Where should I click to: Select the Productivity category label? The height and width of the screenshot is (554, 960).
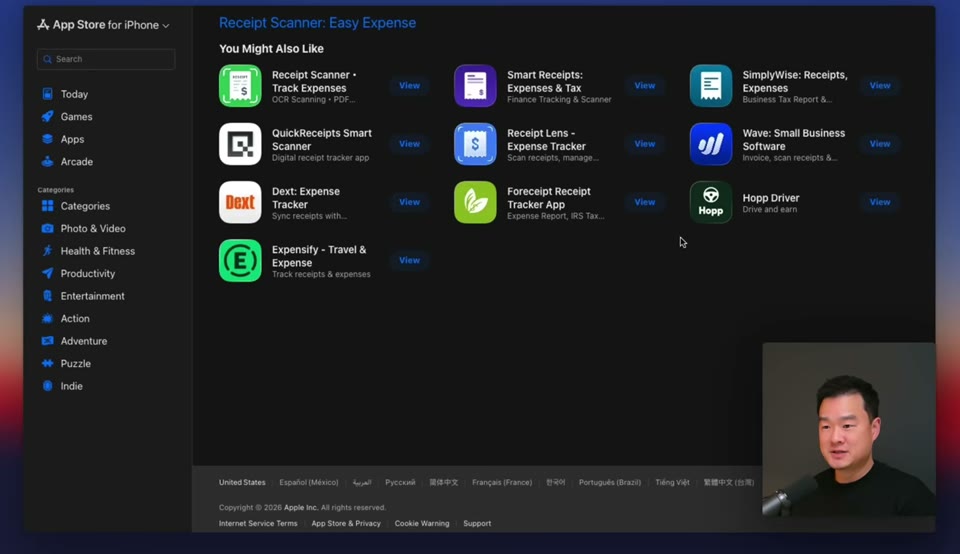(x=88, y=274)
